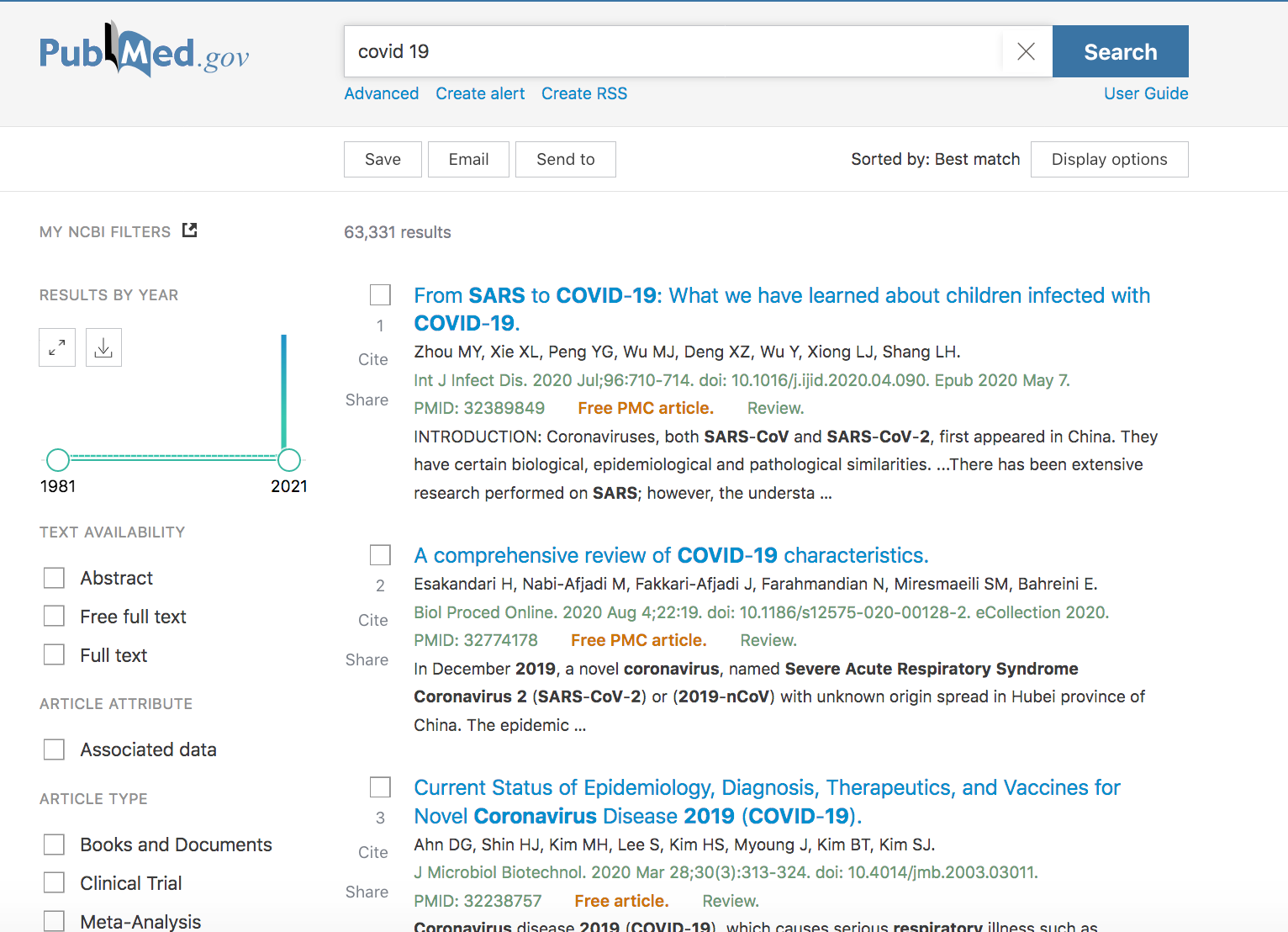Click the PubMed.gov logo
Image resolution: width=1288 pixels, height=932 pixels.
coord(144,52)
